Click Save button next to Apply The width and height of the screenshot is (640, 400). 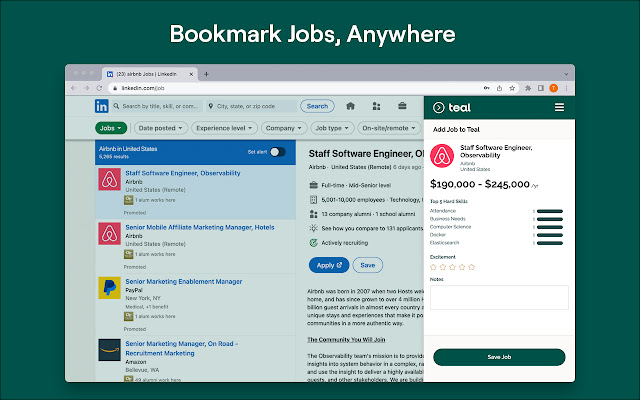point(368,265)
